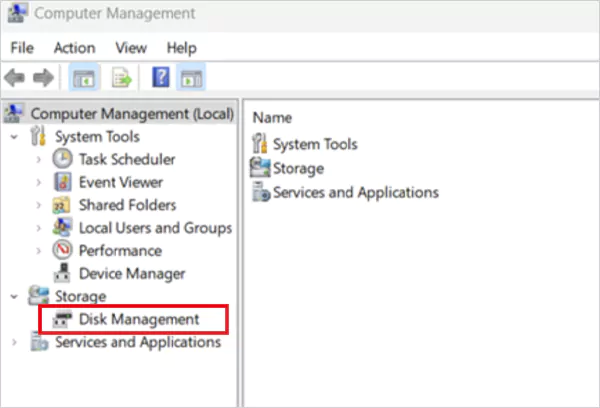600x408 pixels.
Task: Select Services and Applications label in tree
Action: pos(138,342)
